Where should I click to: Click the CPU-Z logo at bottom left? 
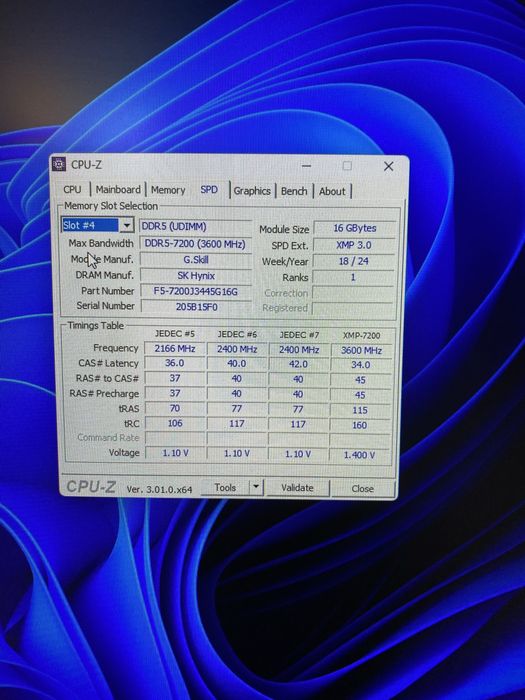coord(91,487)
